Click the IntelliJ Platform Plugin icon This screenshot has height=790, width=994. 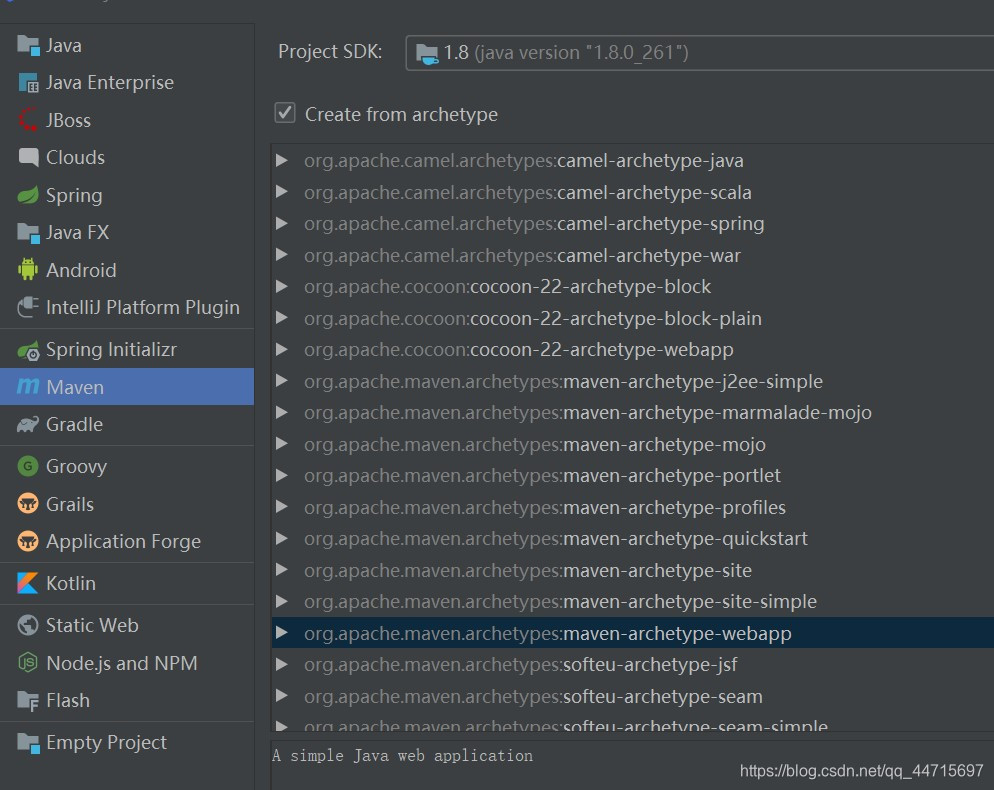tap(28, 308)
